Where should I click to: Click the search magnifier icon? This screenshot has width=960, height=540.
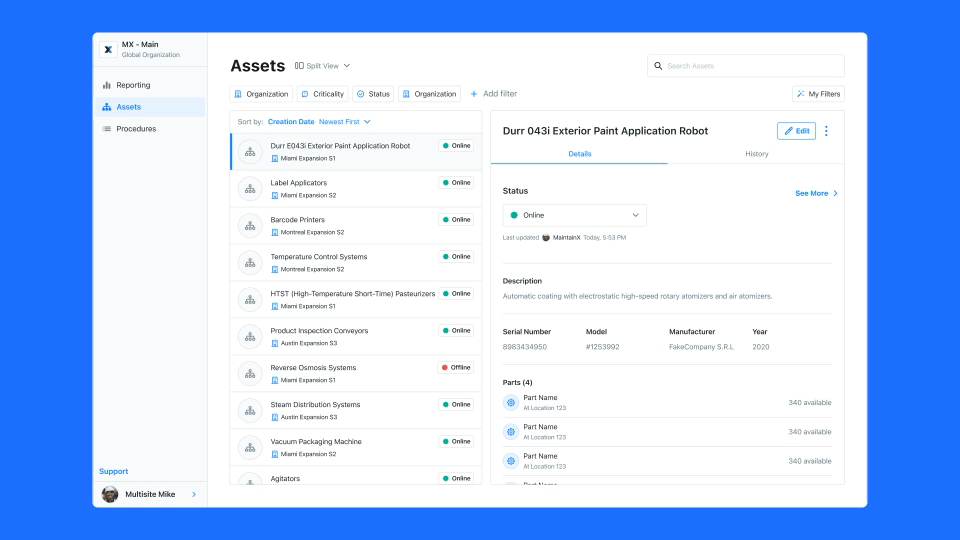[x=658, y=66]
